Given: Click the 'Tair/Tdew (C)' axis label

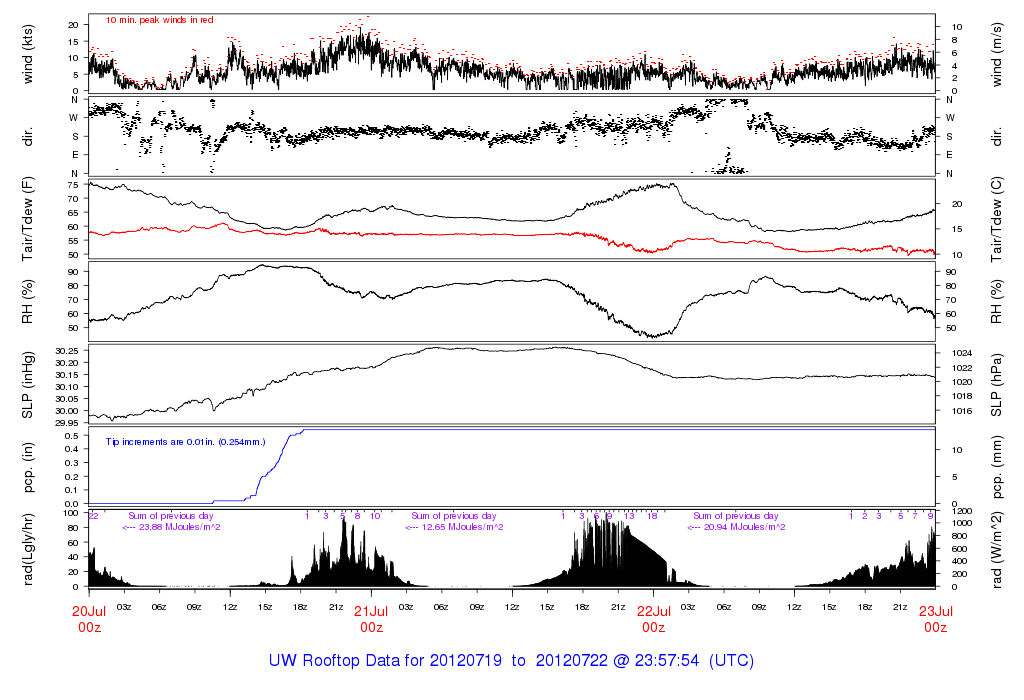Looking at the screenshot, I should click(997, 219).
